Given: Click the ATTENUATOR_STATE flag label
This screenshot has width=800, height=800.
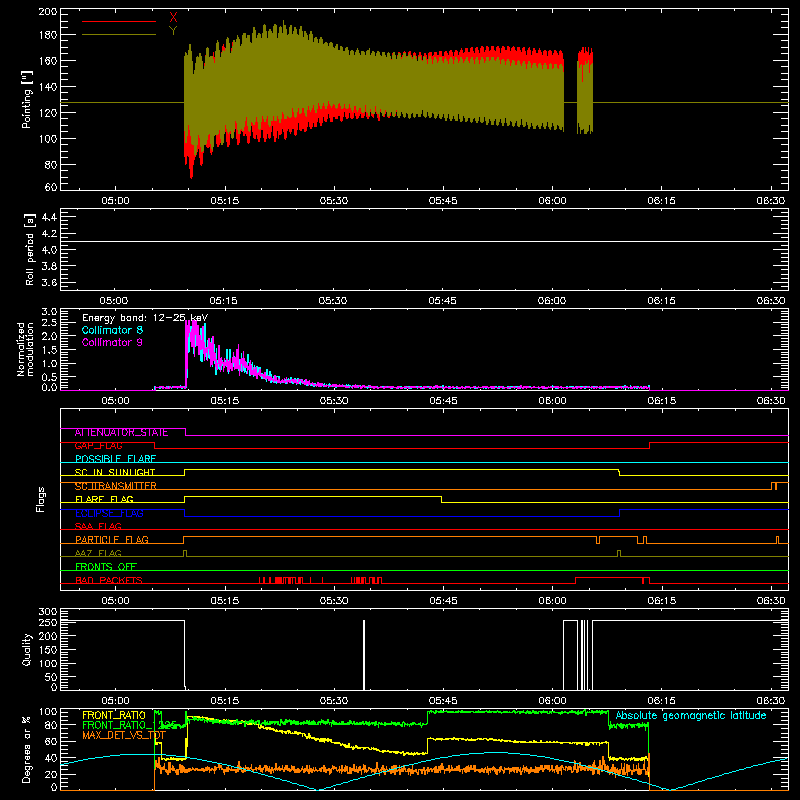Looking at the screenshot, I should click(x=121, y=433).
